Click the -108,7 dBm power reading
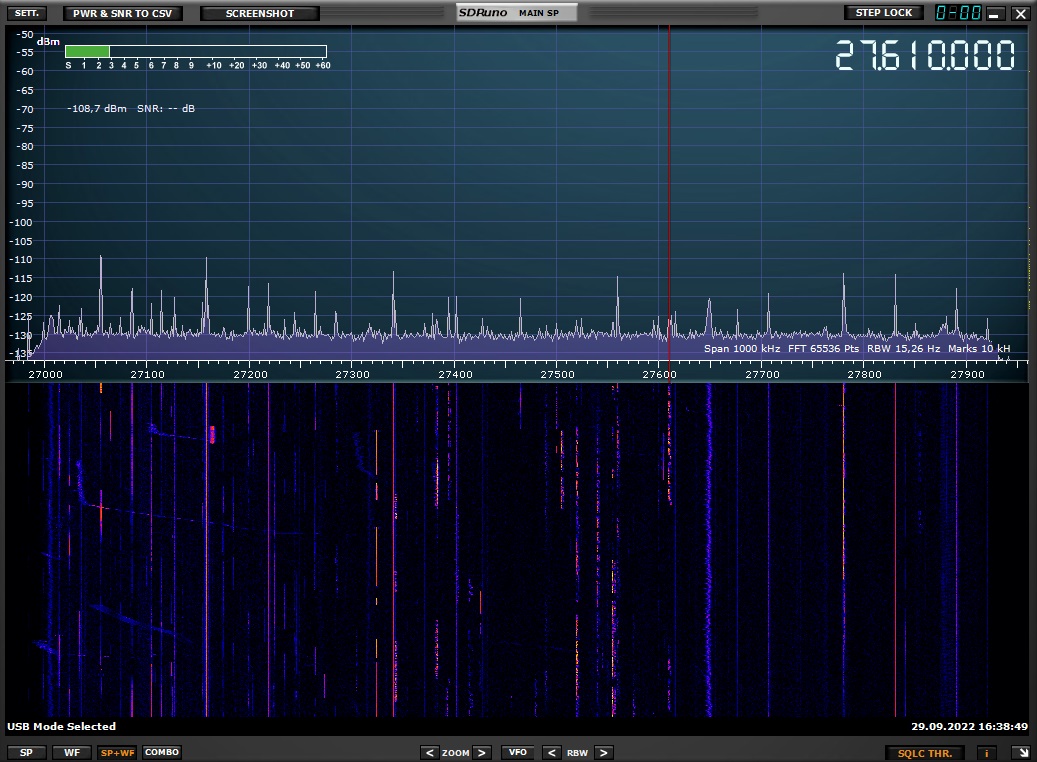The width and height of the screenshot is (1037, 762). point(97,108)
